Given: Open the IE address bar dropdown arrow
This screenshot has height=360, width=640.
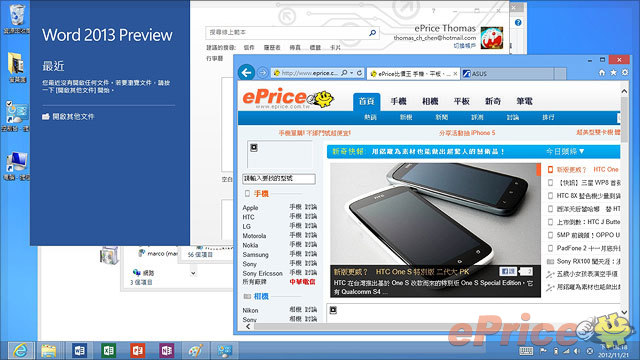Looking at the screenshot, I should (351, 73).
